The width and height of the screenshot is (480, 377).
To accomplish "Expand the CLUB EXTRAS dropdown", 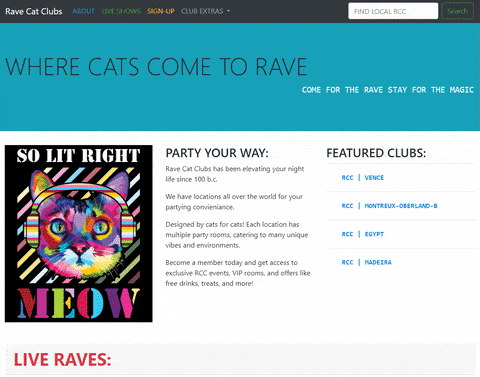I will click(205, 11).
